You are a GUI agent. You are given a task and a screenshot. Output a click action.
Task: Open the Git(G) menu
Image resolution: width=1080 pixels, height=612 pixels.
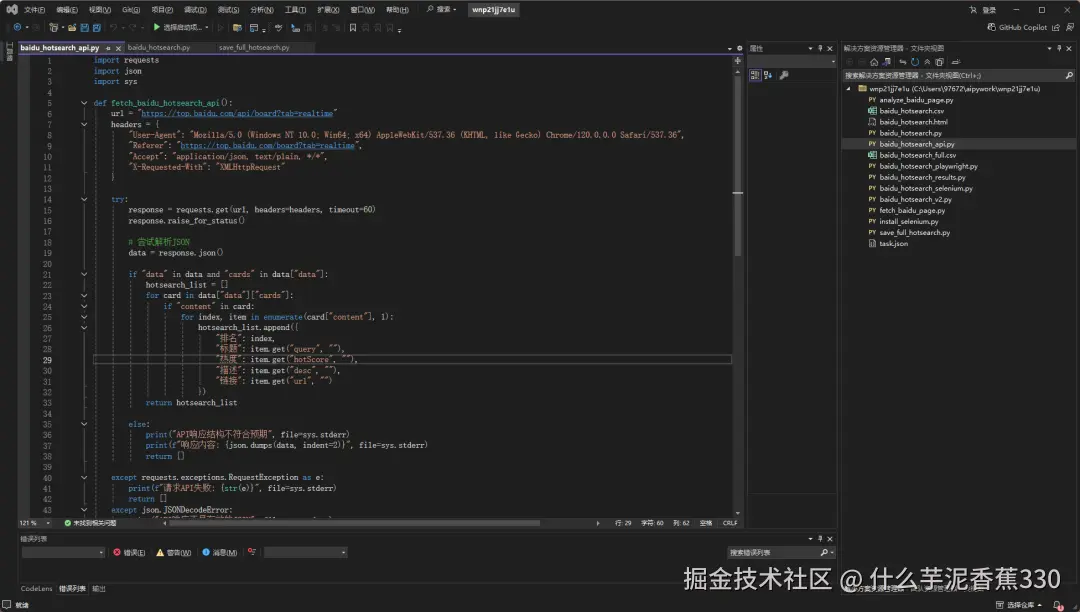[131, 10]
